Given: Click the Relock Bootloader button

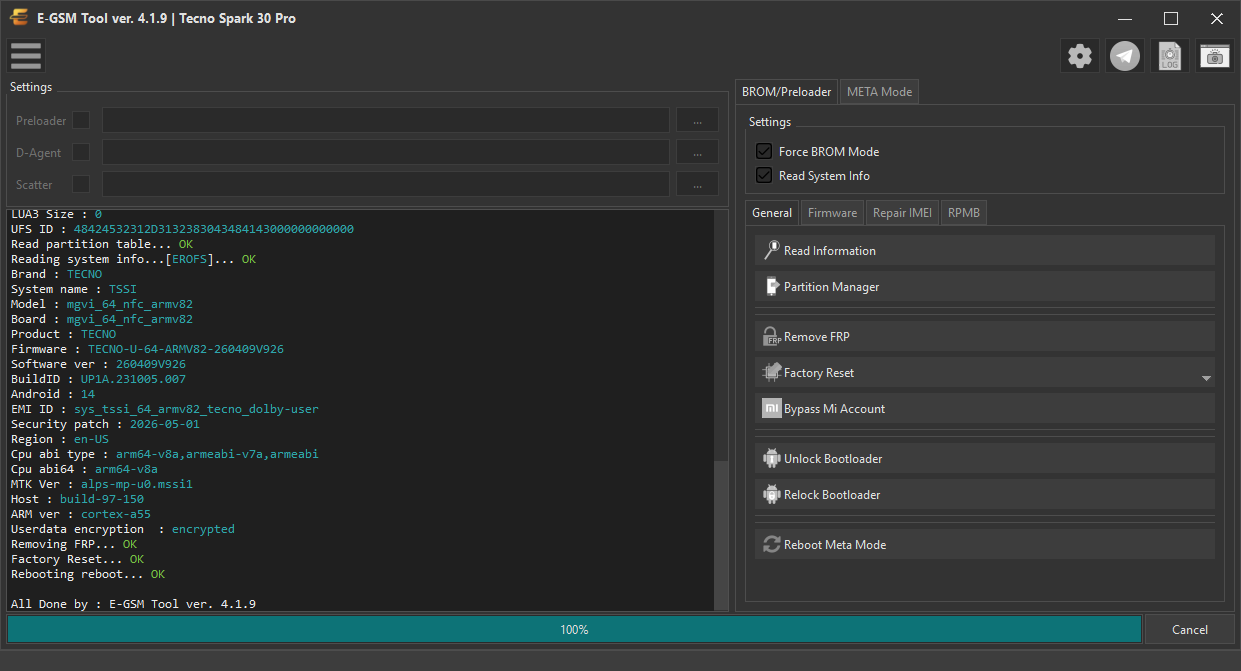Looking at the screenshot, I should tap(985, 495).
